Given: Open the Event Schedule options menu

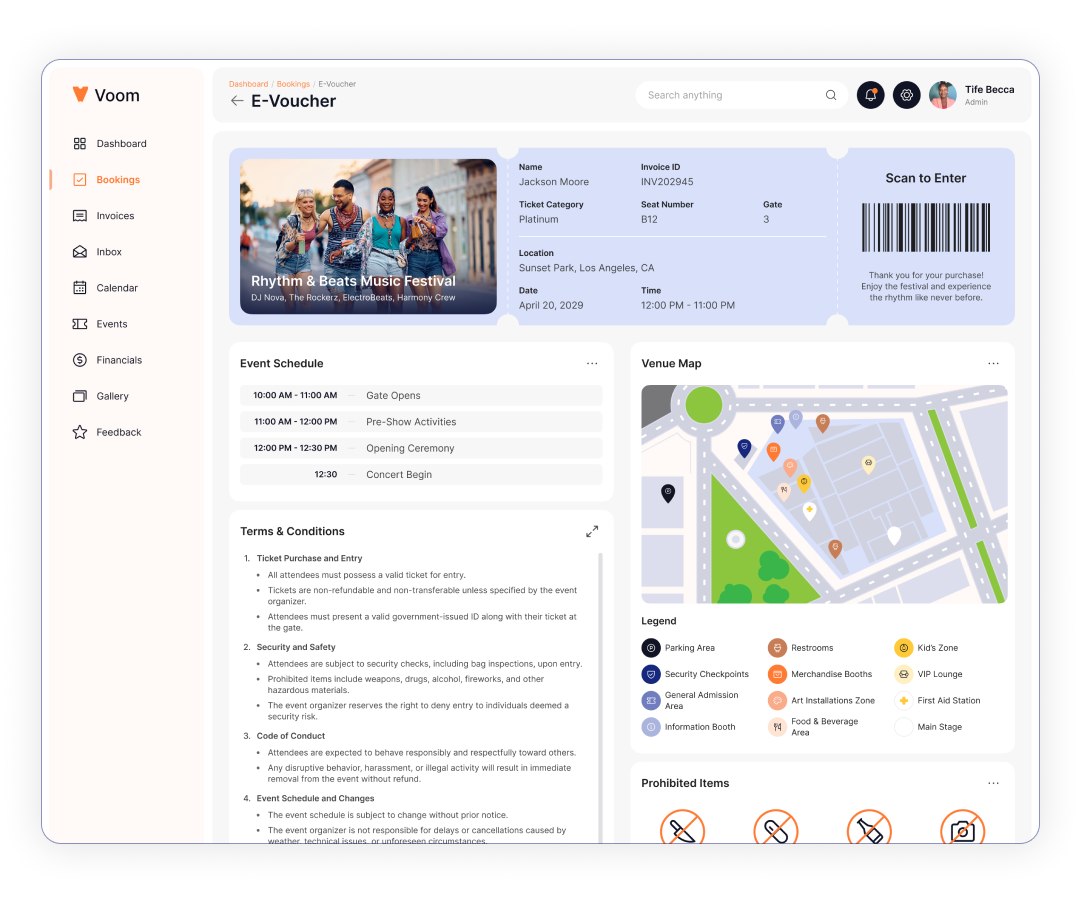Looking at the screenshot, I should (x=592, y=363).
